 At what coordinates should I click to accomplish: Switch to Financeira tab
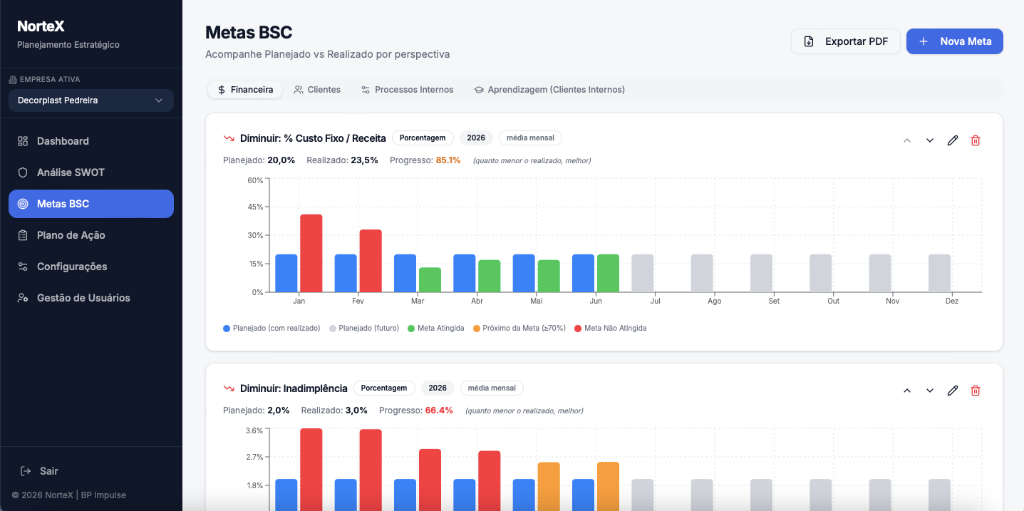coord(246,90)
